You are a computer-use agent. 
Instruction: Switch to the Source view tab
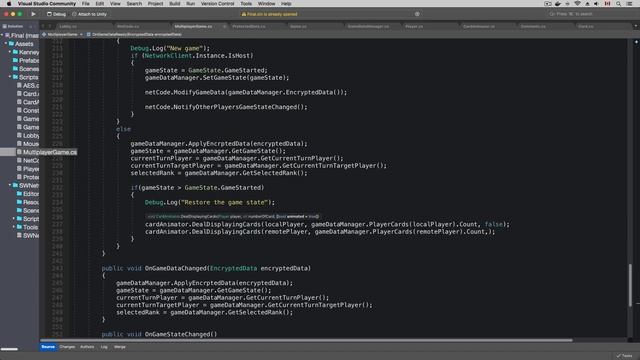[x=48, y=347]
